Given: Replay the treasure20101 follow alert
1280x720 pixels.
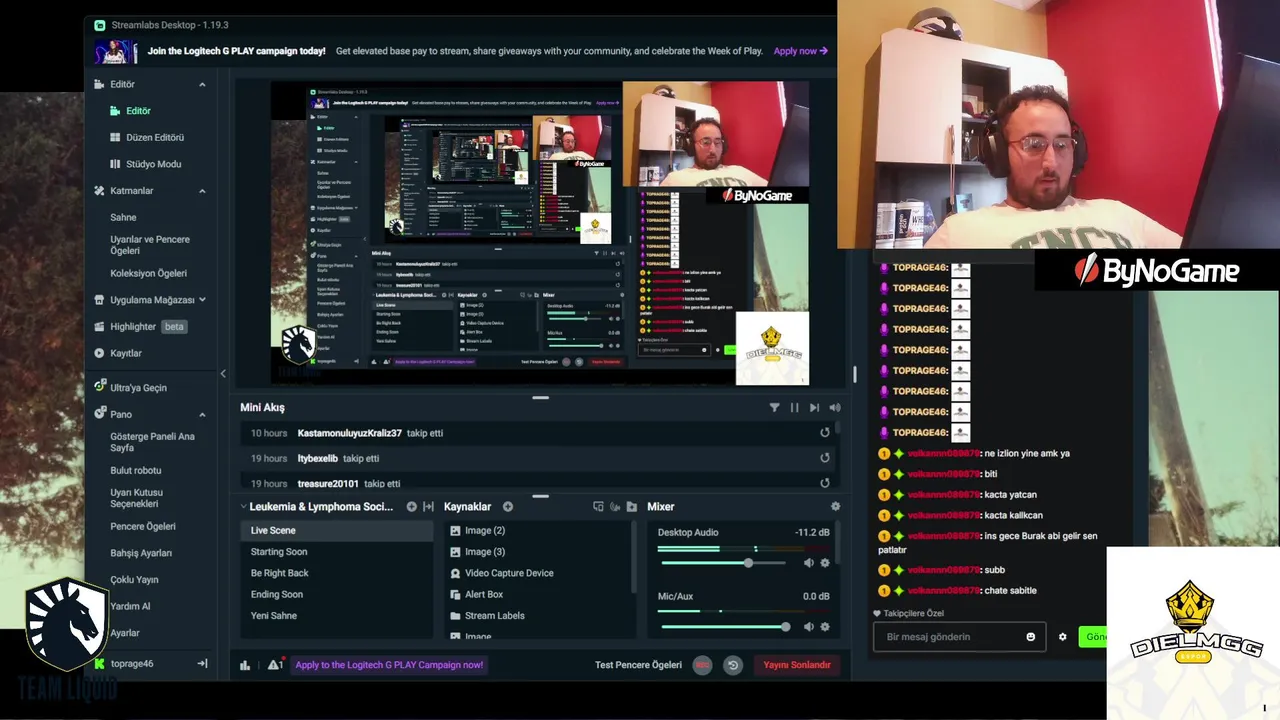Looking at the screenshot, I should tap(825, 483).
